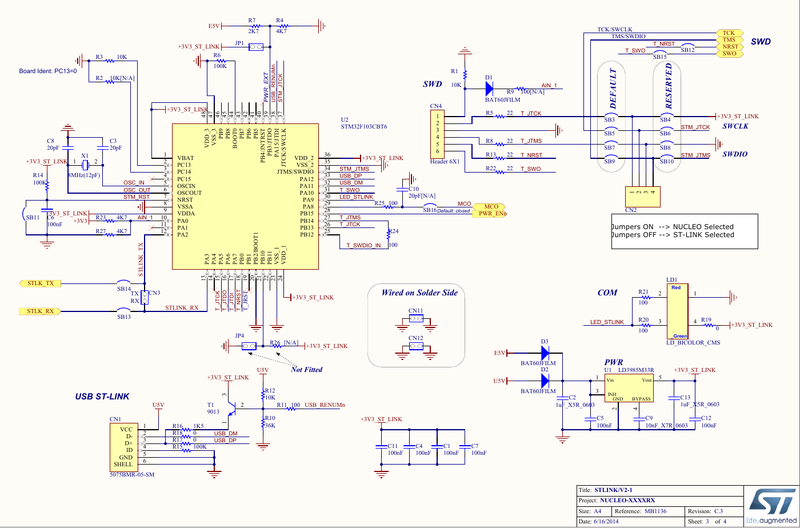Click the LD_BICOLOR_CMS label
The width and height of the screenshot is (800, 528).
[x=693, y=343]
